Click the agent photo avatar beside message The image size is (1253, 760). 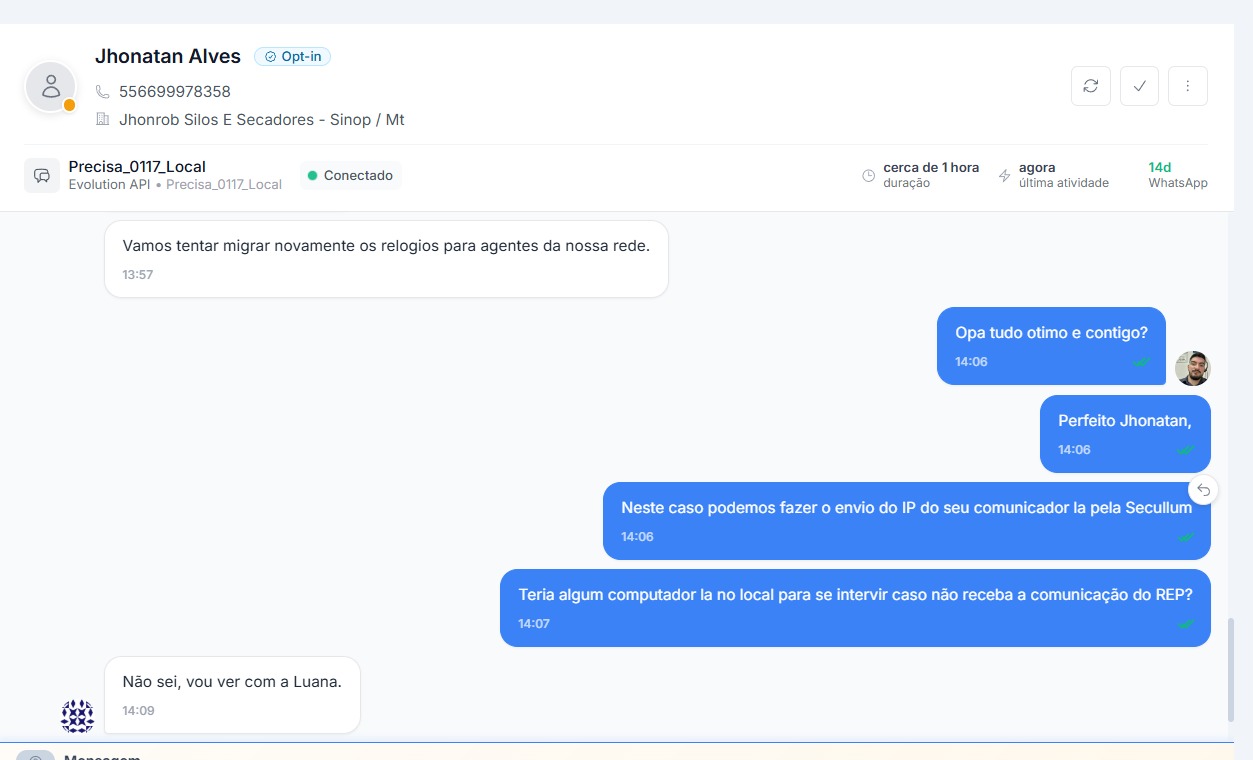point(1192,368)
